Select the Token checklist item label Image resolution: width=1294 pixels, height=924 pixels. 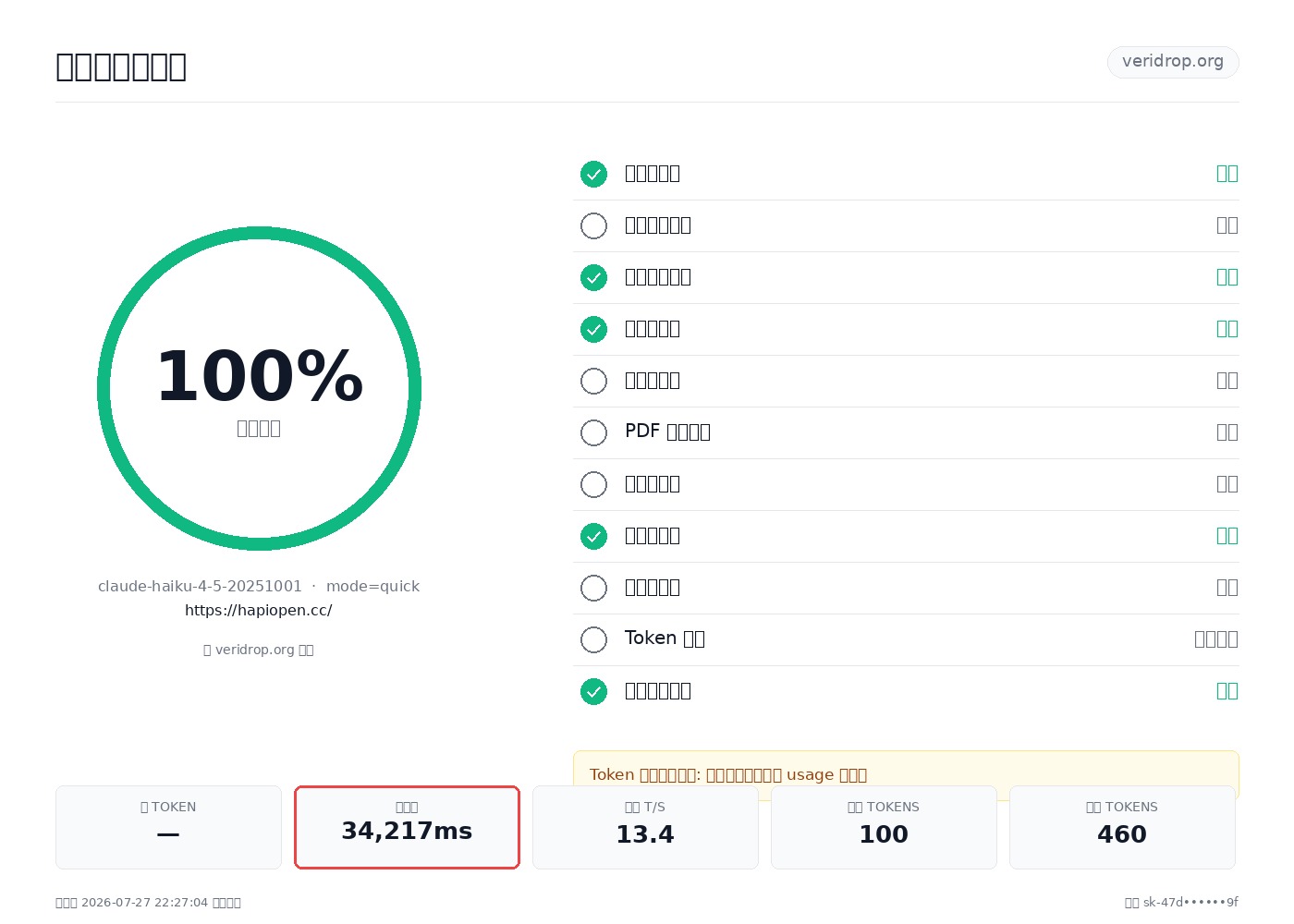[x=665, y=638]
